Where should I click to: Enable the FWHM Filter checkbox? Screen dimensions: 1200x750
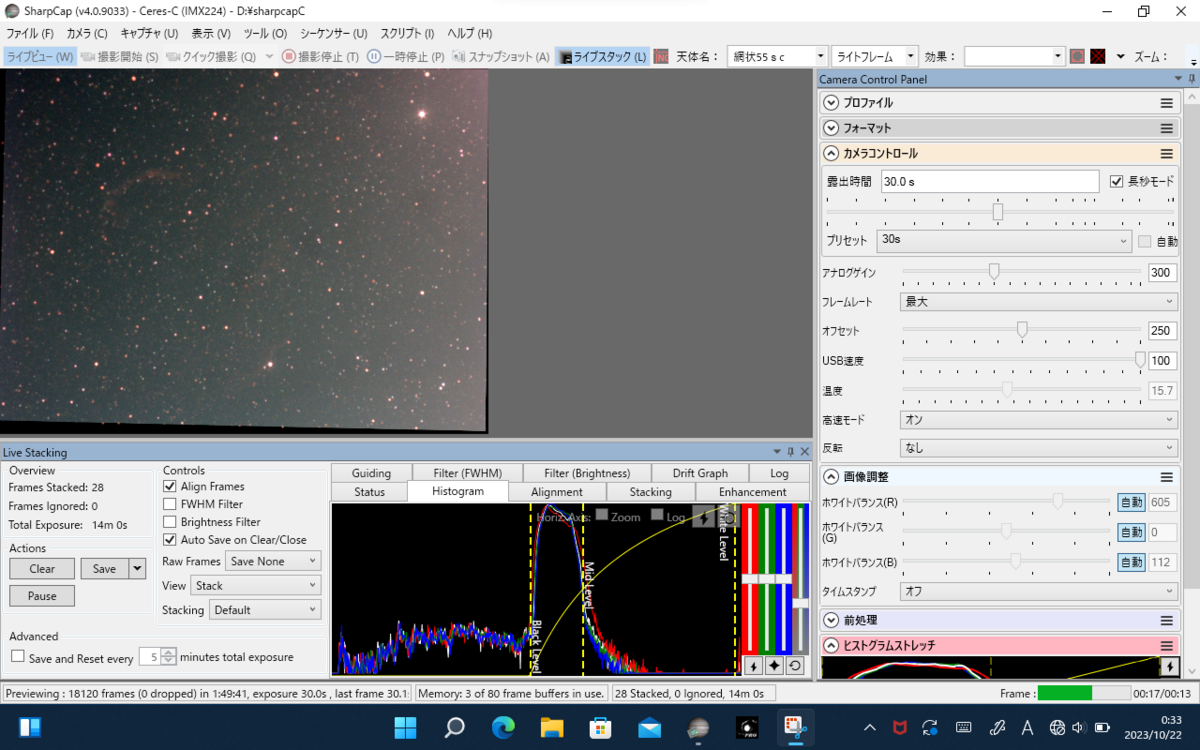pyautogui.click(x=170, y=504)
